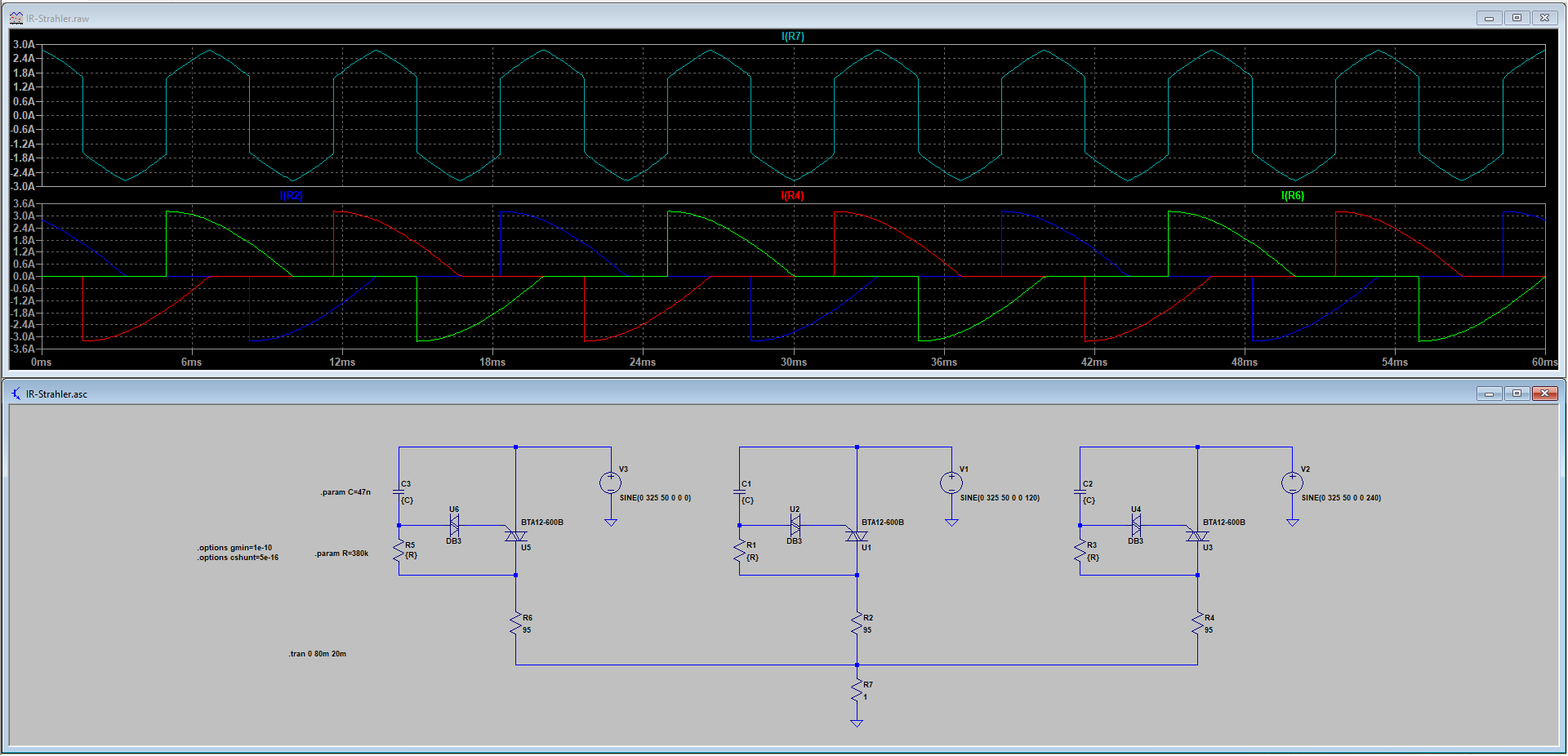Click the 95 ohm resistor R6
1568x756 pixels.
click(515, 625)
